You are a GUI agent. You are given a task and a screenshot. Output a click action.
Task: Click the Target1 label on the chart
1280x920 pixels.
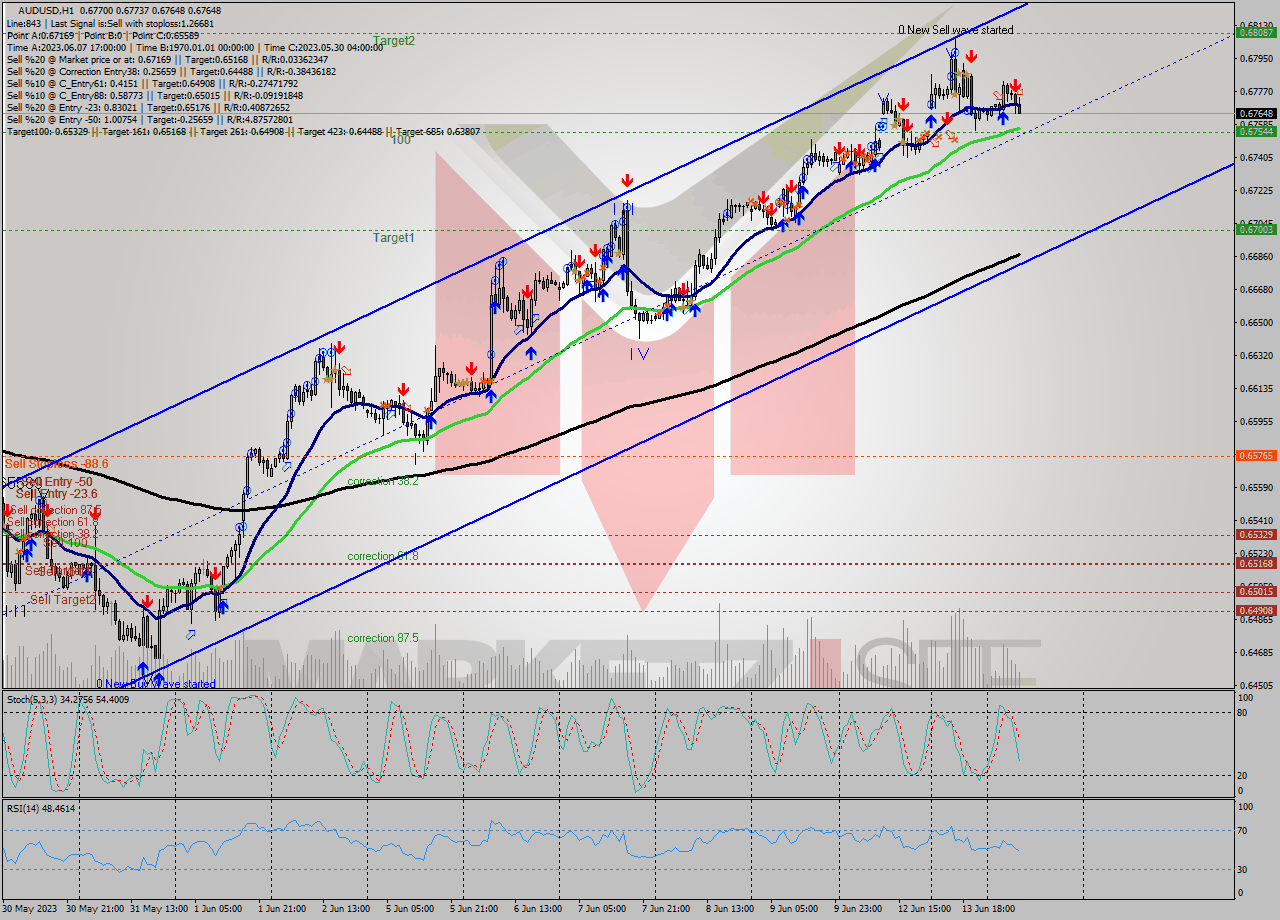393,238
